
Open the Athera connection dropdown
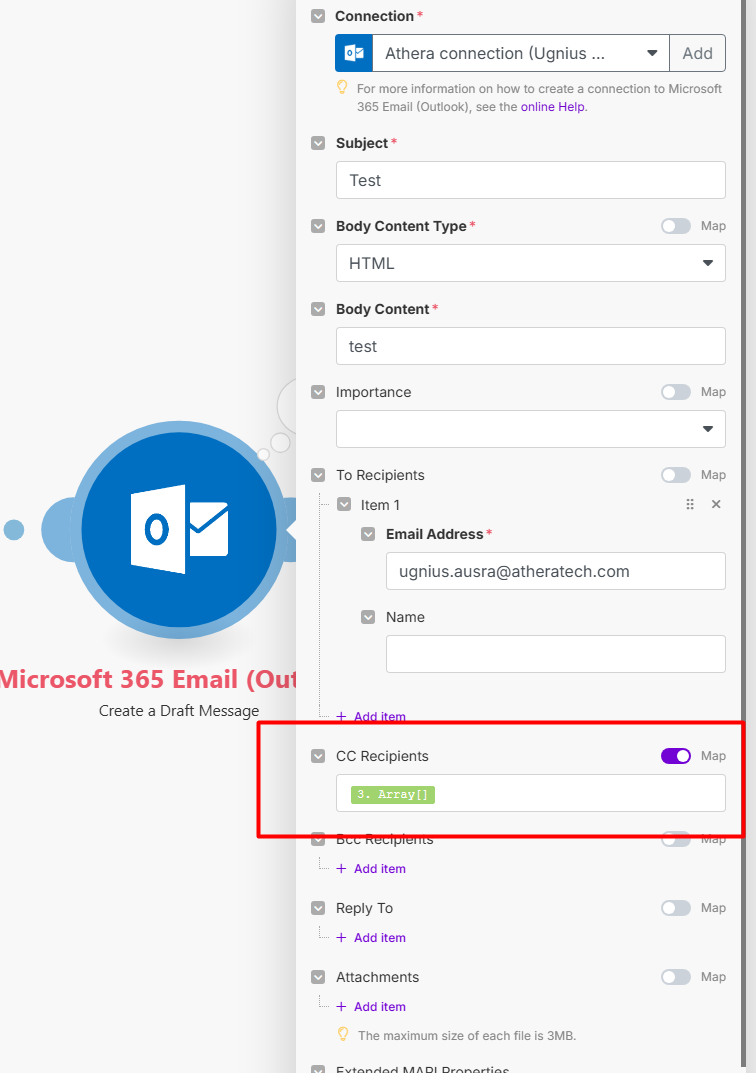point(521,53)
